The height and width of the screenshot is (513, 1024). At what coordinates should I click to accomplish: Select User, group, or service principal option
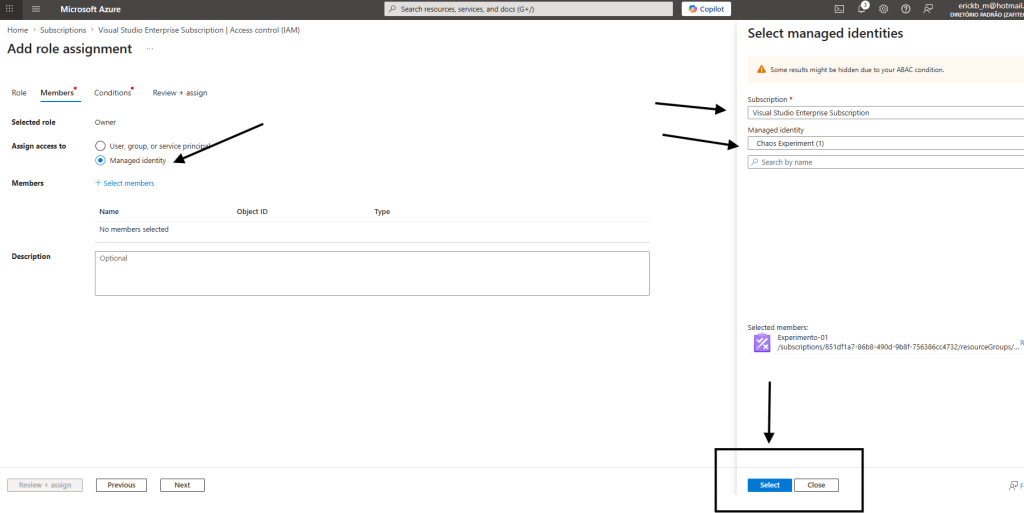click(x=100, y=146)
